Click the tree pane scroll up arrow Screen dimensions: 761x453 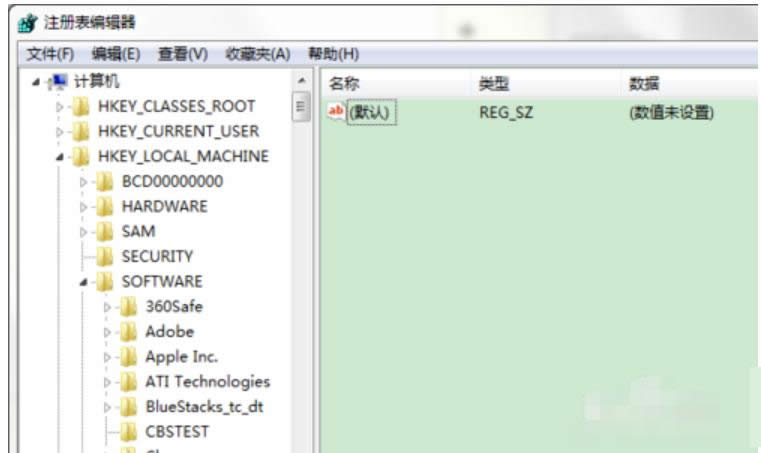(301, 81)
